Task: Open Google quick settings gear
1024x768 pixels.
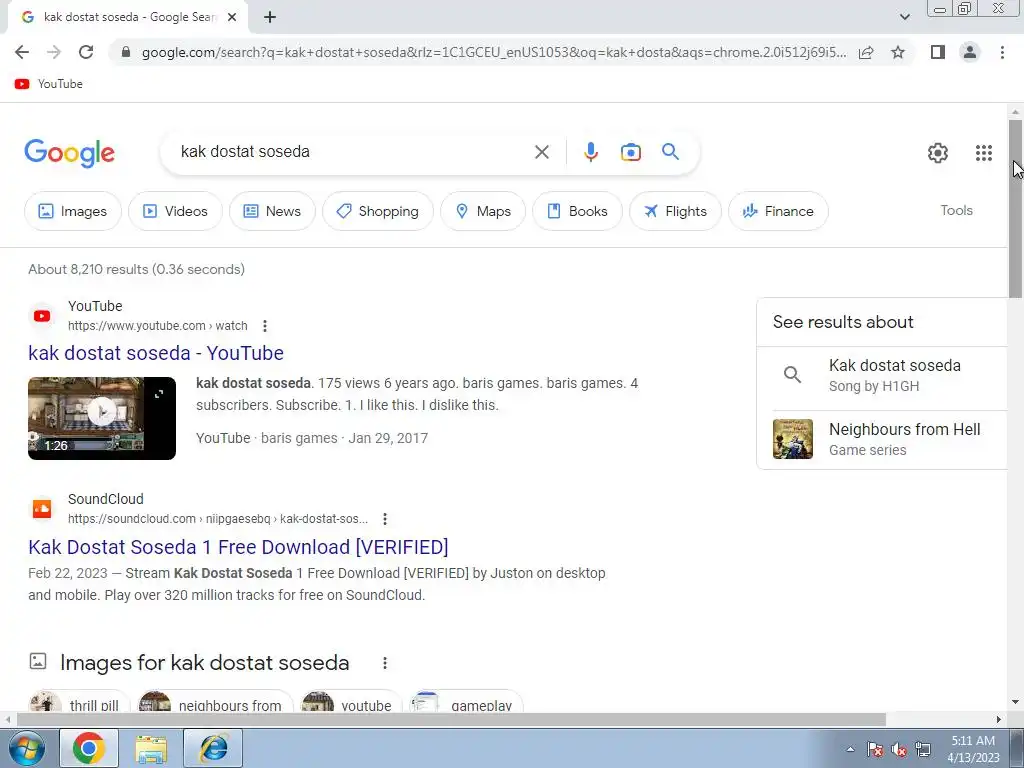Action: tap(938, 153)
